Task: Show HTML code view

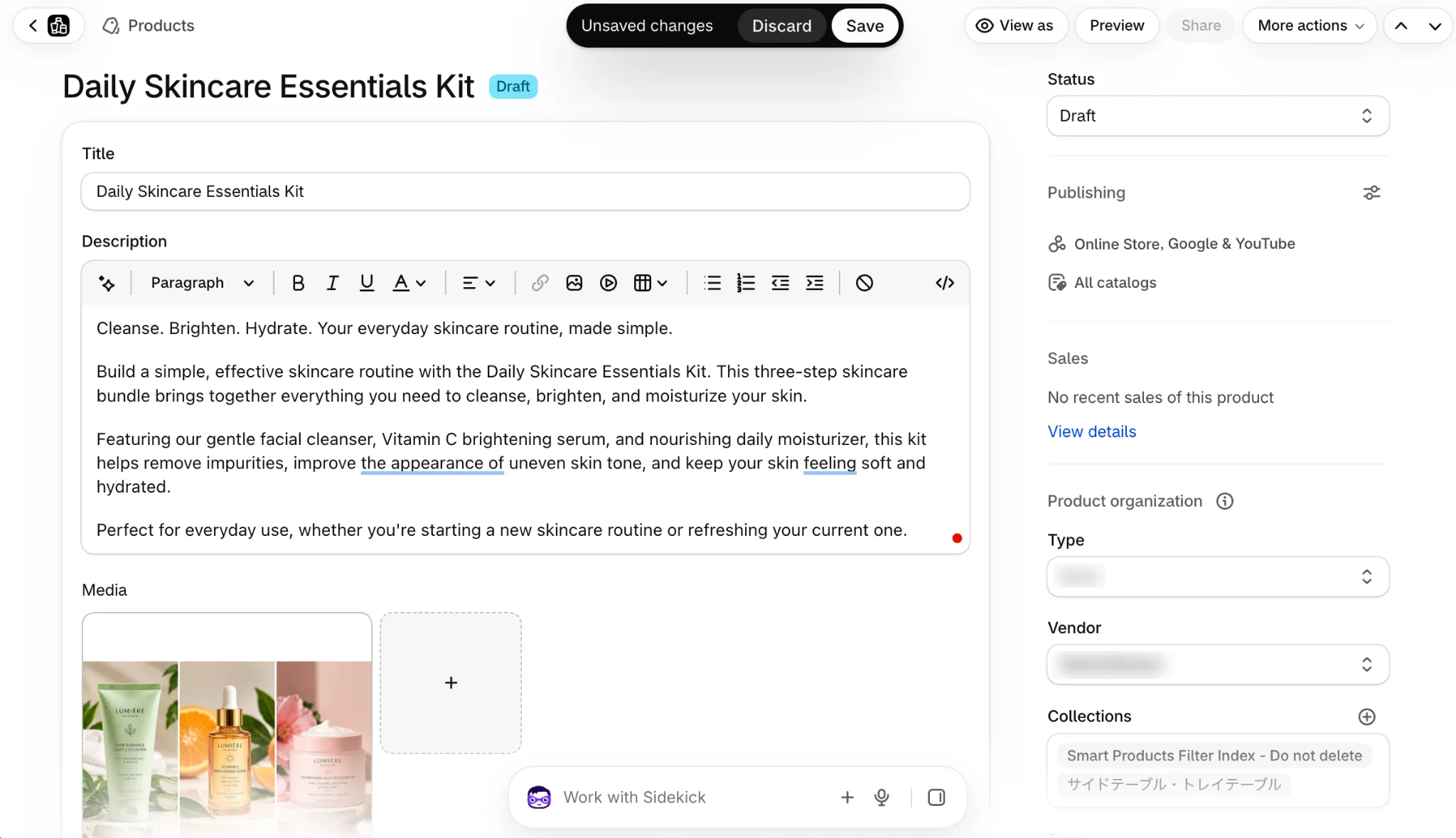Action: tap(944, 283)
